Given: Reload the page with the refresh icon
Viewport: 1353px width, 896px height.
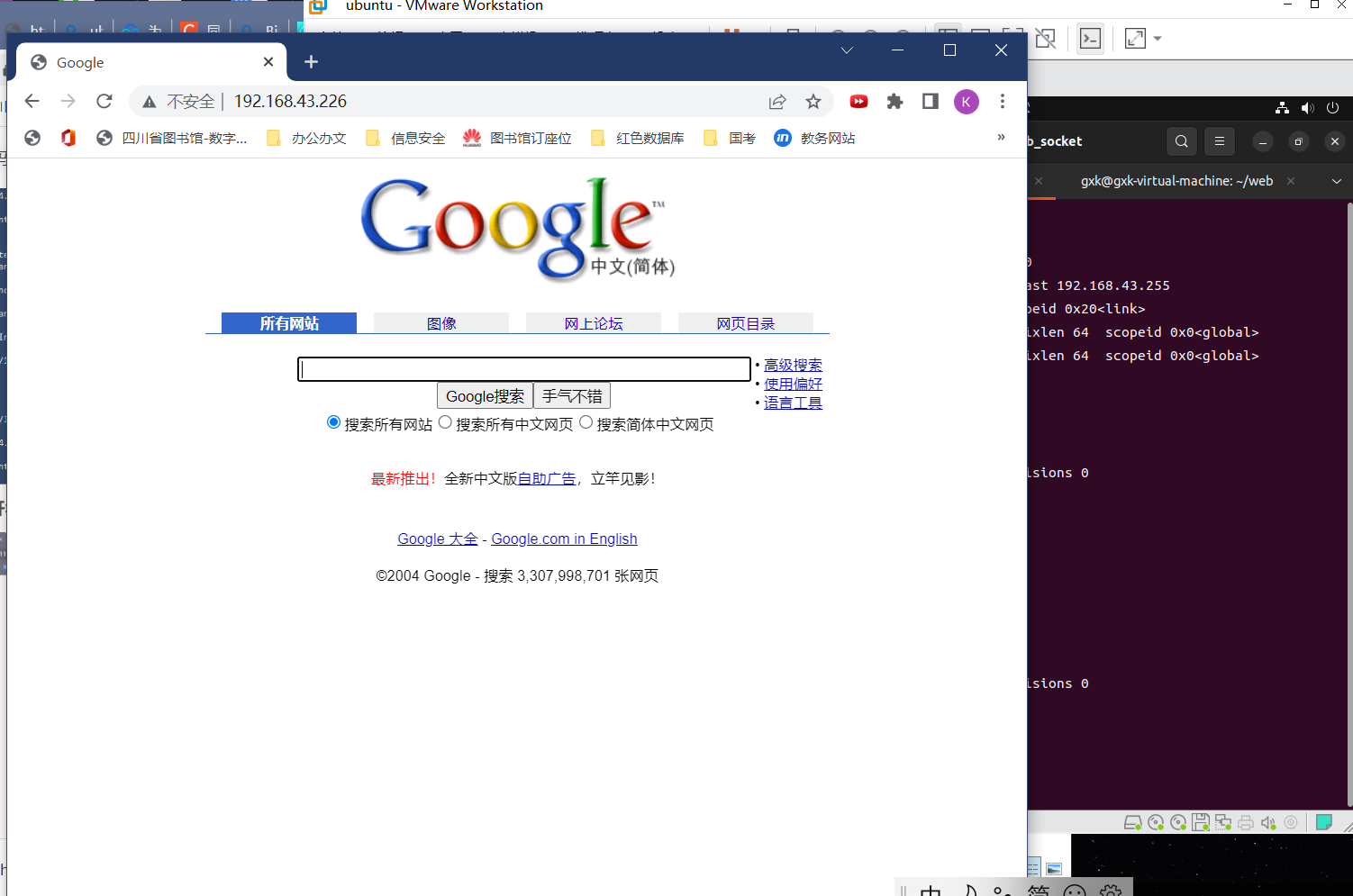Looking at the screenshot, I should pyautogui.click(x=104, y=101).
